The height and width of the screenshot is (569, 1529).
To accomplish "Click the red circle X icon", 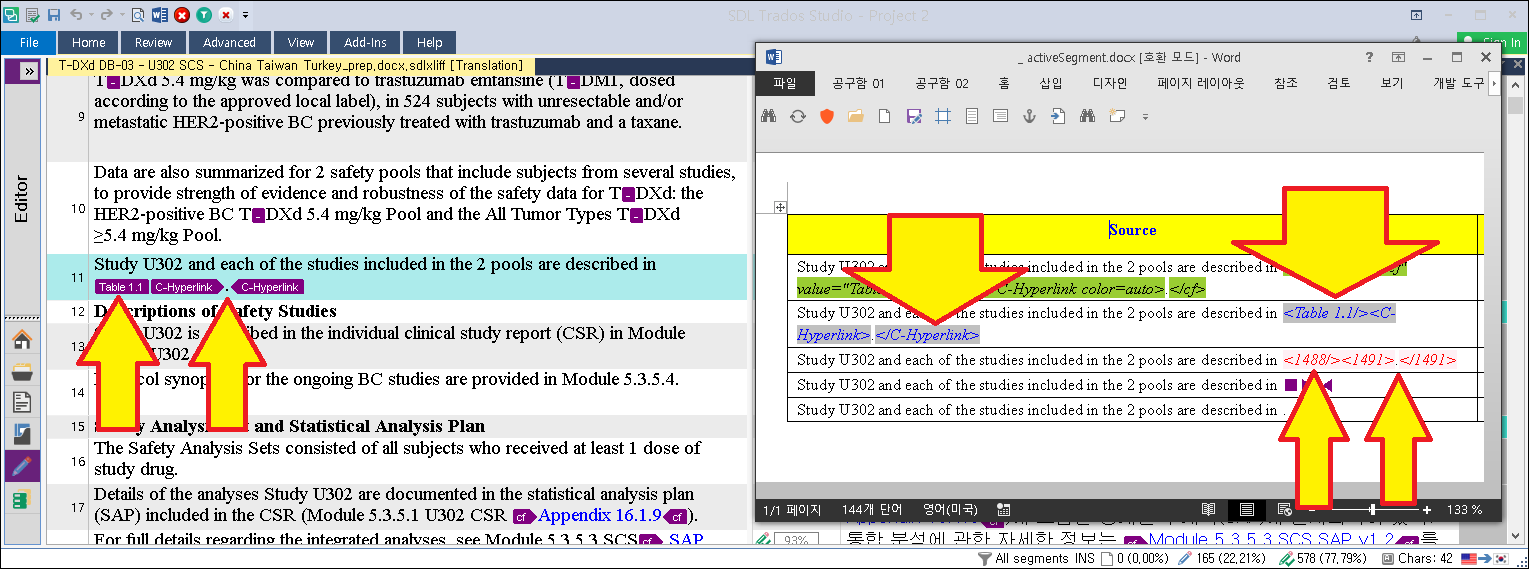I will pos(182,15).
